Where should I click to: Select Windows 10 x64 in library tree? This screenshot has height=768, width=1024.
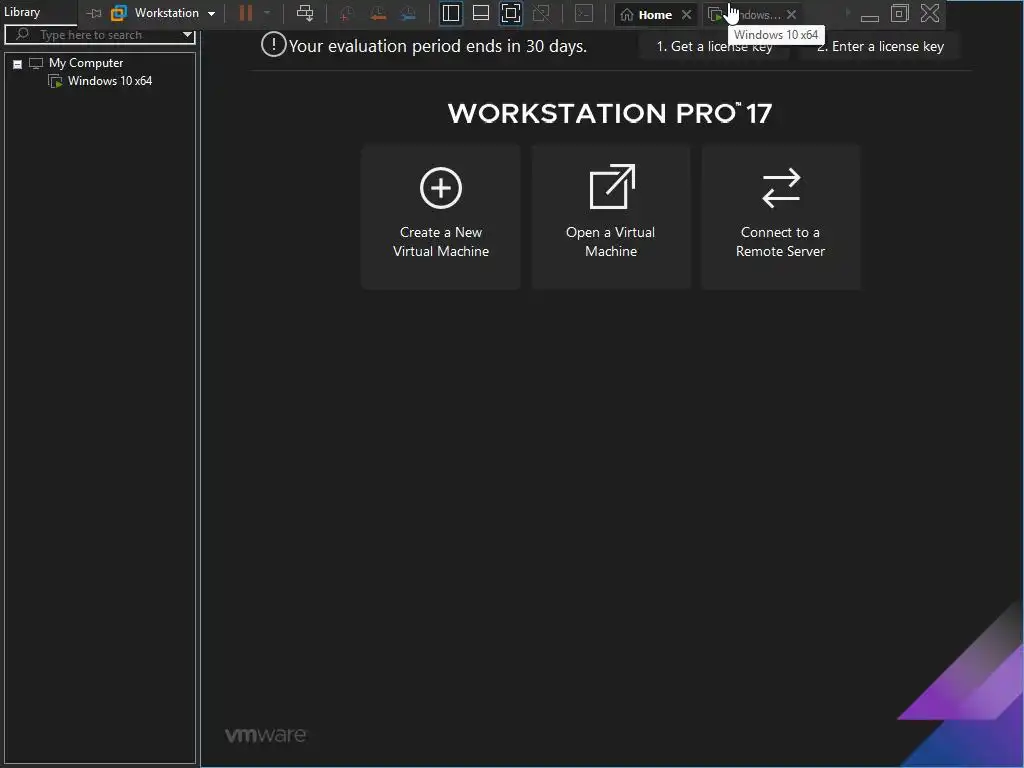[x=110, y=81]
